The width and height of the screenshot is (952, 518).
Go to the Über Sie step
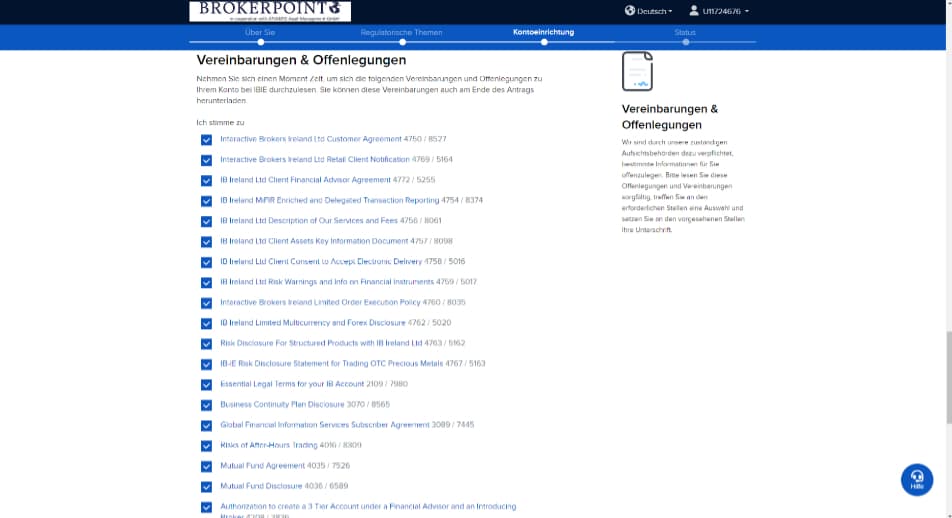pyautogui.click(x=260, y=32)
